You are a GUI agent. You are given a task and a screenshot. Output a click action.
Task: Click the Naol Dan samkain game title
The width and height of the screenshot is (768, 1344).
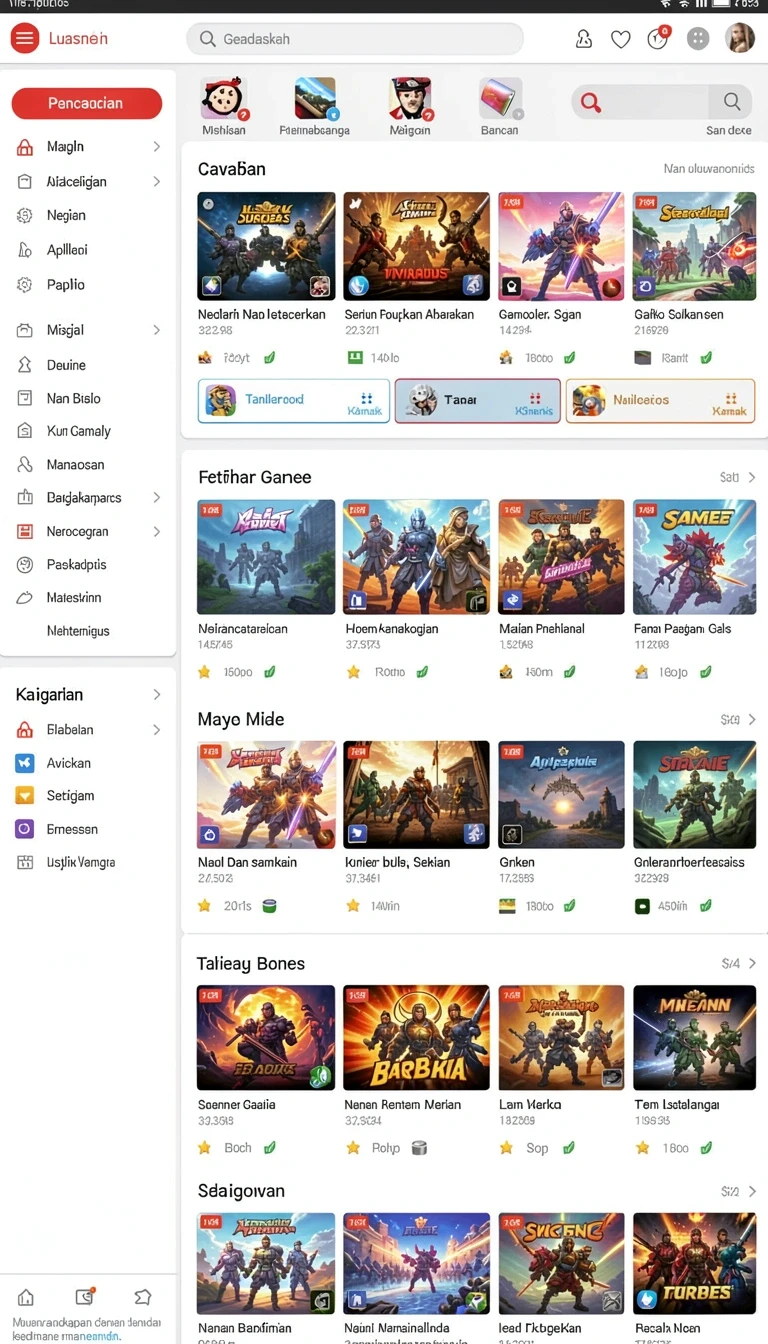click(247, 862)
